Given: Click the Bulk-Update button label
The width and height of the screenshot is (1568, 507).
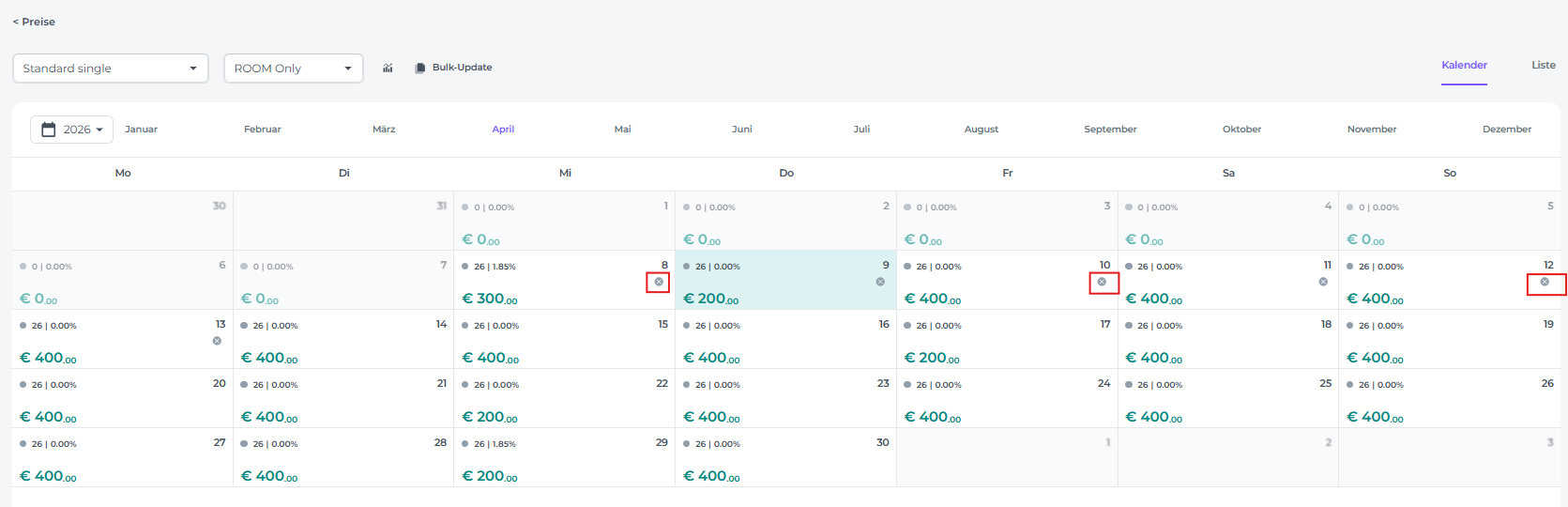Looking at the screenshot, I should 462,68.
